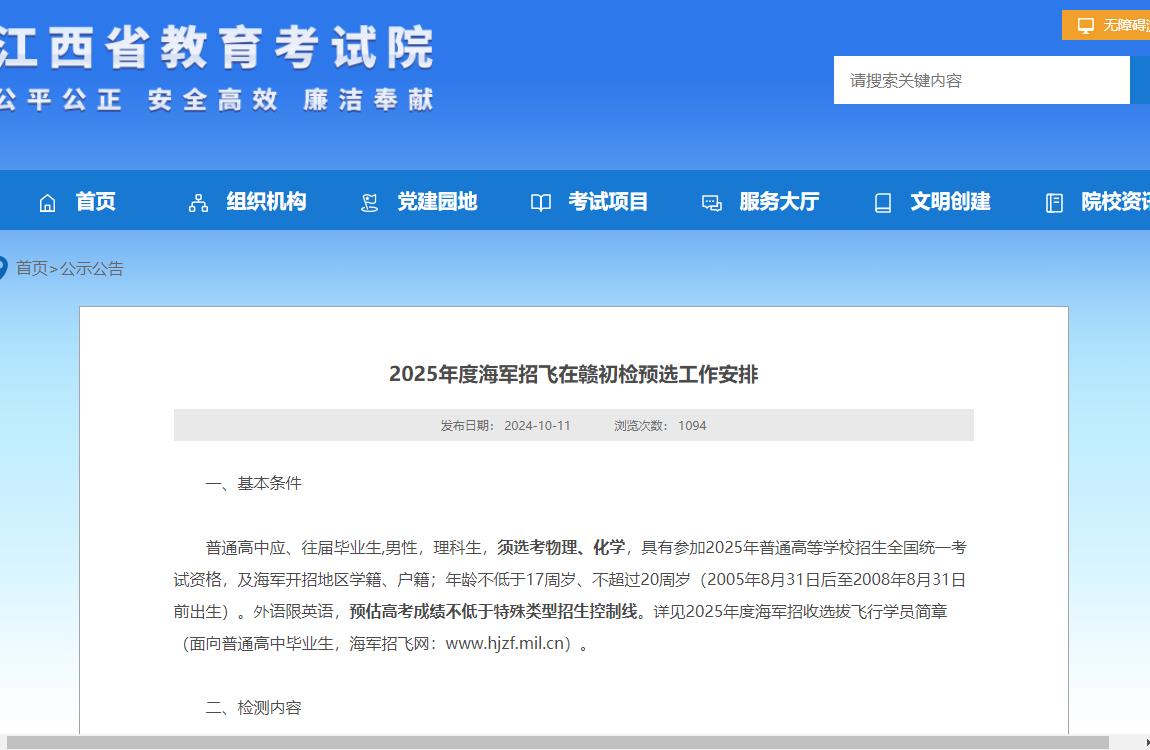Image resolution: width=1150 pixels, height=750 pixels.
Task: Open 无障碍浏览 accessibility mode
Action: (1110, 24)
